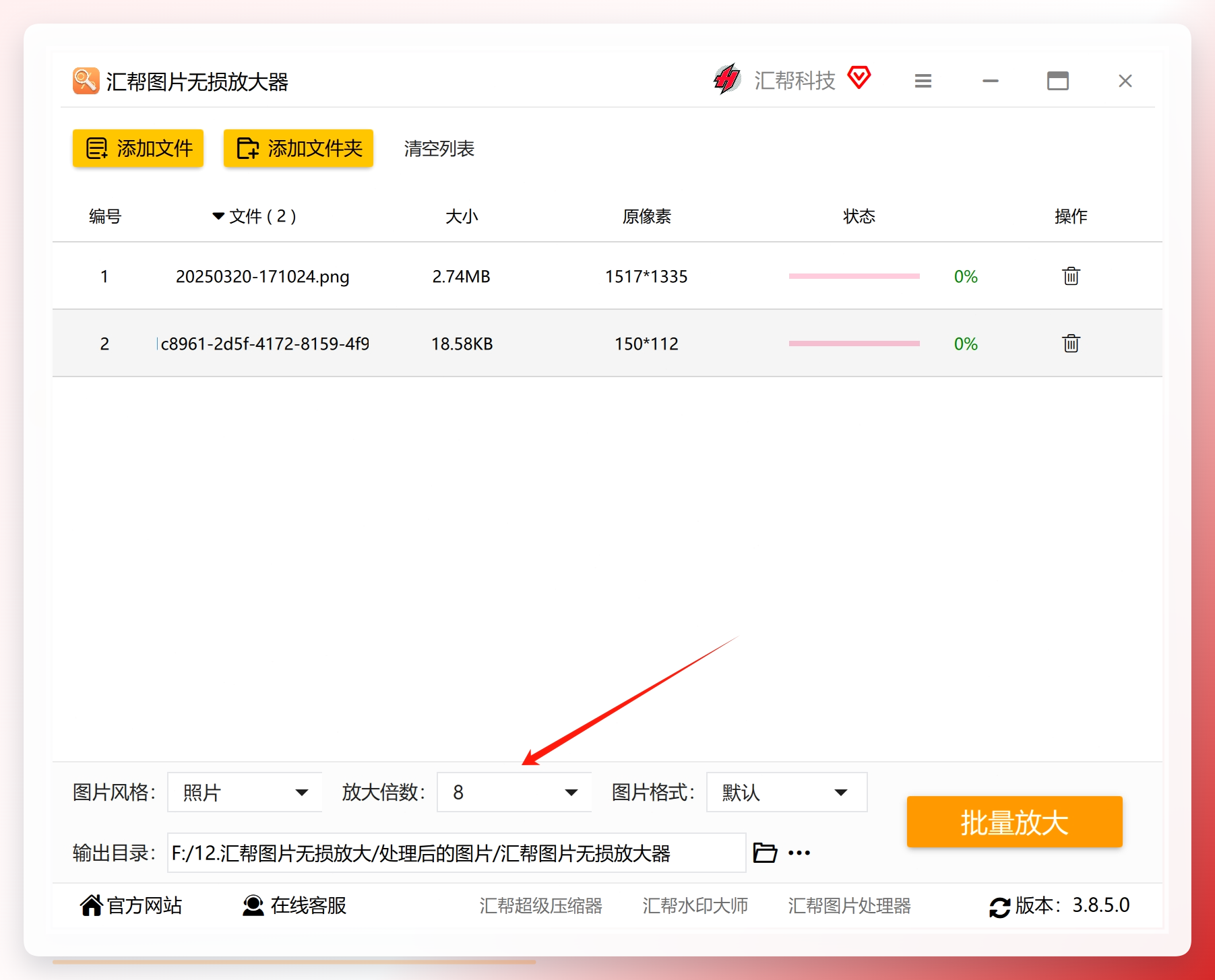Select file name 20250320-171024.png
The width and height of the screenshot is (1215, 980).
click(x=263, y=277)
